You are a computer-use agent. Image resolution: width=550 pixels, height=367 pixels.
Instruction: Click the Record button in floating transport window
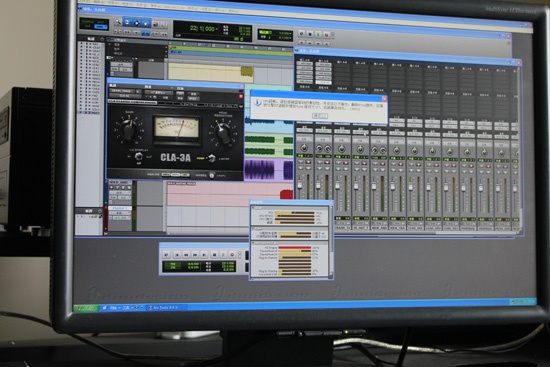(x=232, y=255)
